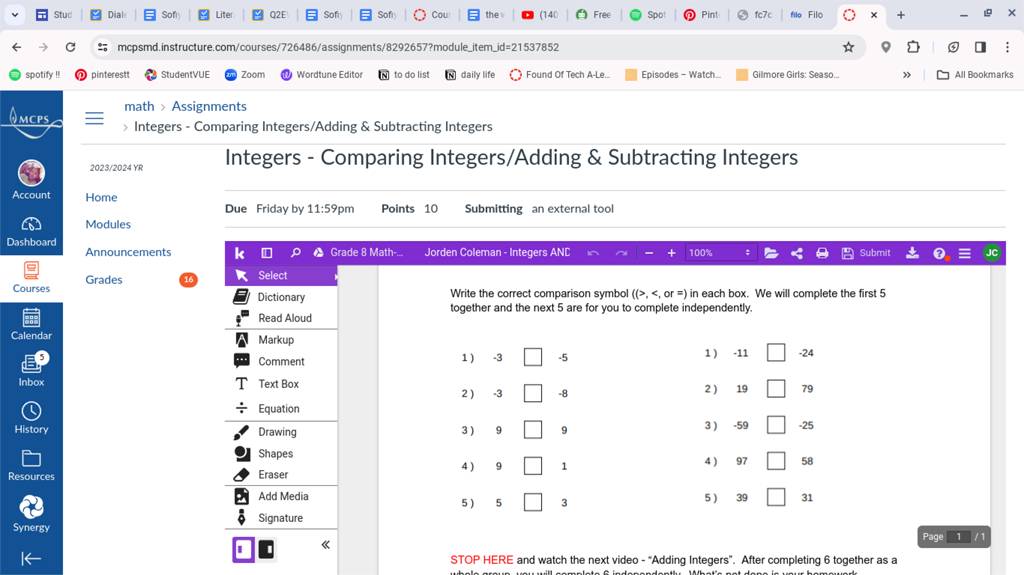1024x575 pixels.
Task: Expand the Select tool submenu arrow
Action: (336, 276)
